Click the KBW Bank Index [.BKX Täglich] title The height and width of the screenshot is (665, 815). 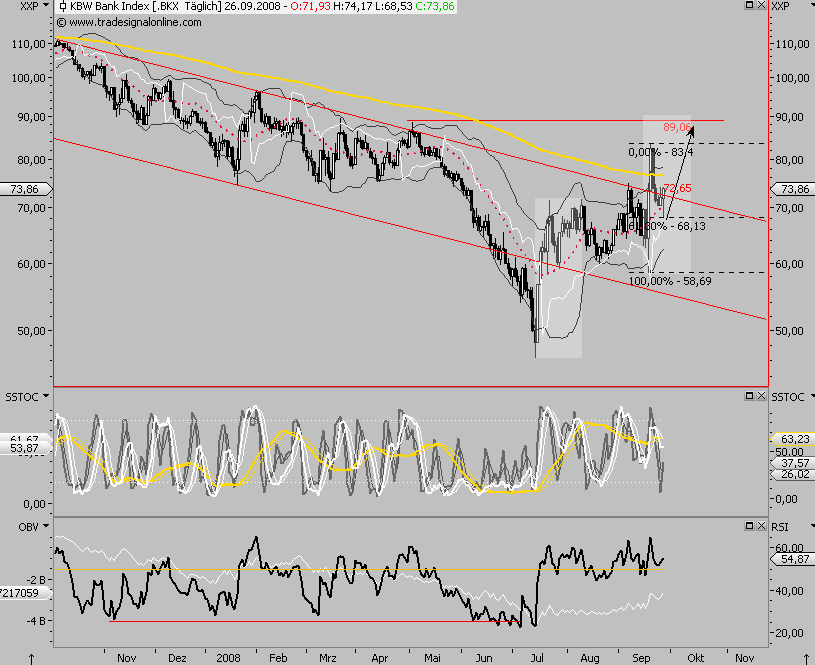click(146, 7)
